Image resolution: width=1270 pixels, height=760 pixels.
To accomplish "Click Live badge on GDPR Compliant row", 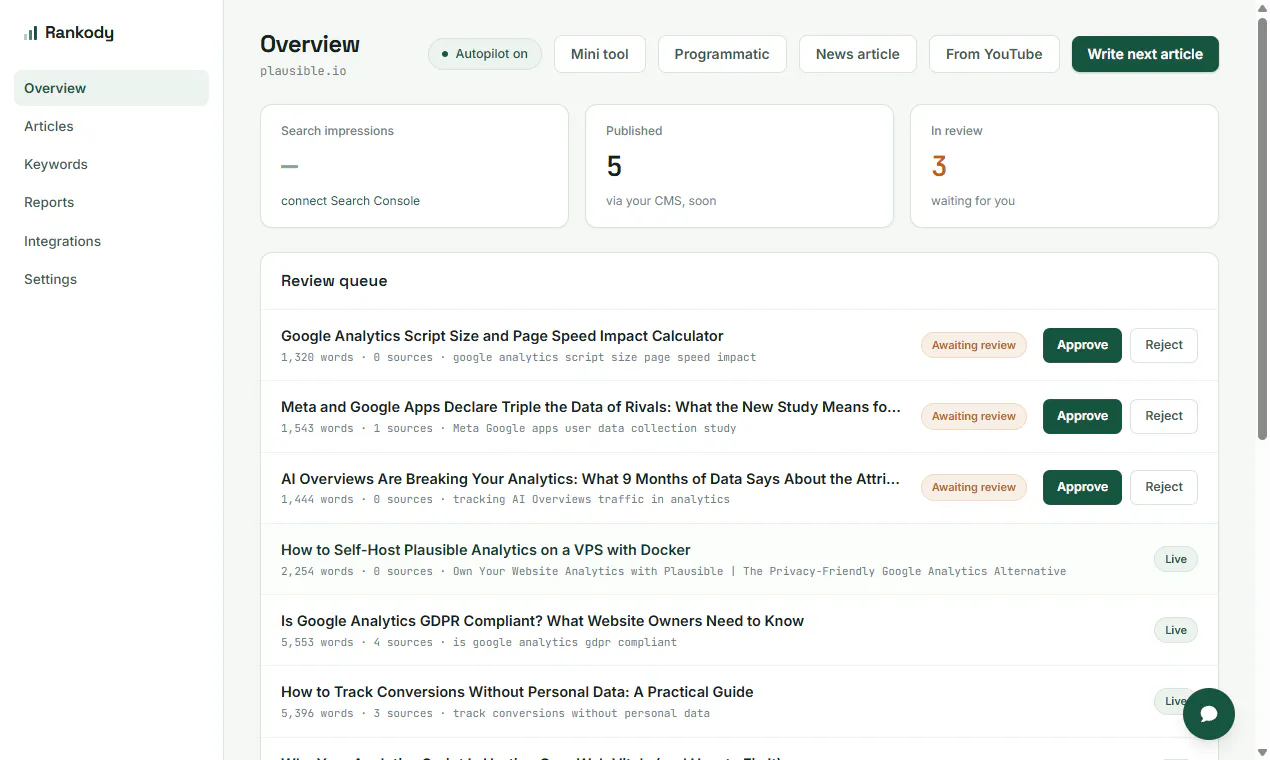I will 1176,630.
